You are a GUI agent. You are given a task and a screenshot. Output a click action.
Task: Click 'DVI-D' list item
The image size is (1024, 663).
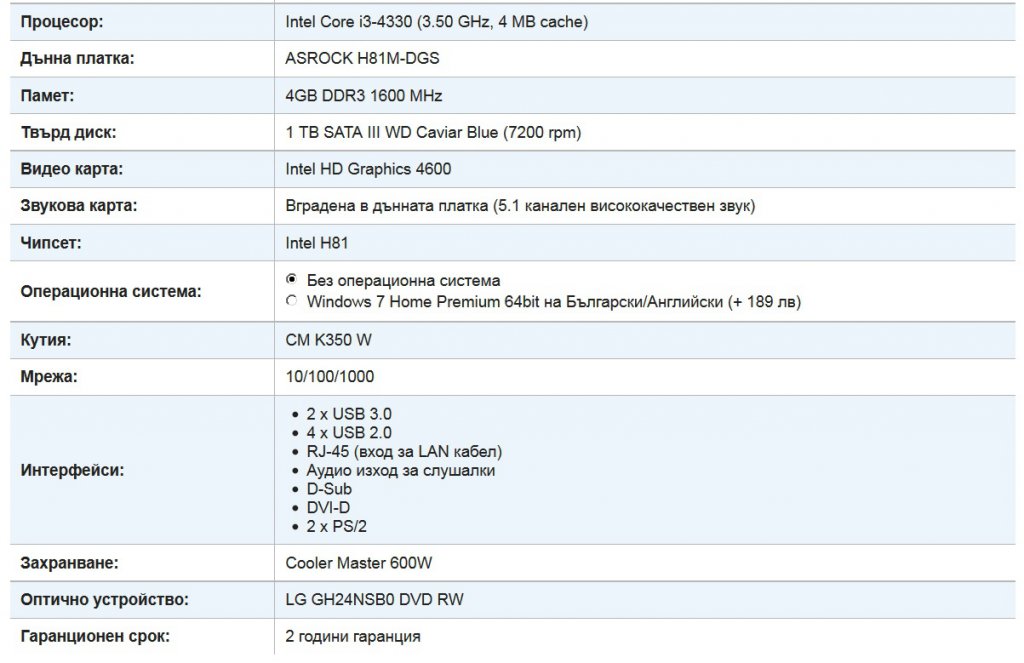point(328,507)
